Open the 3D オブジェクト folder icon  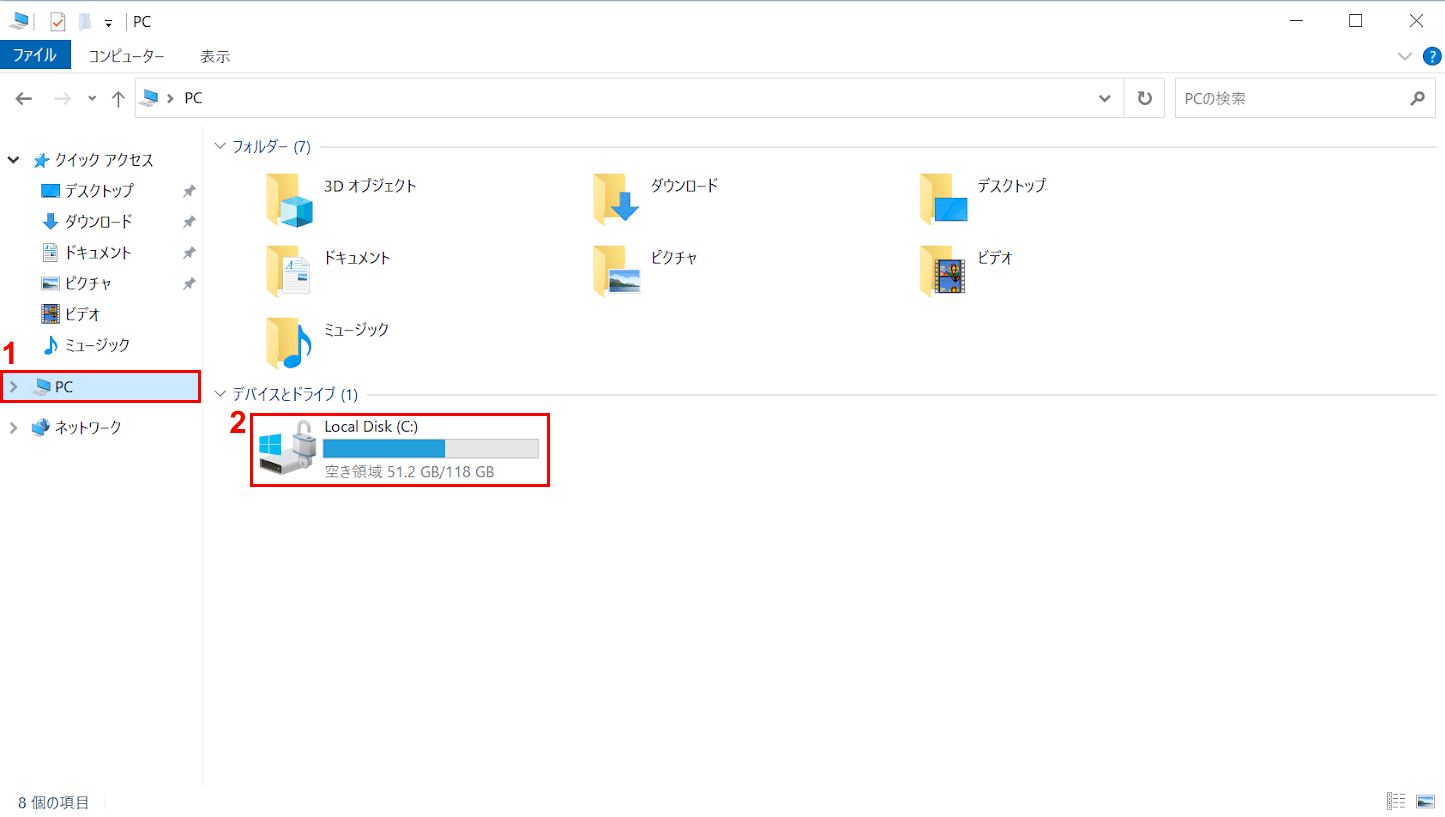[x=289, y=200]
